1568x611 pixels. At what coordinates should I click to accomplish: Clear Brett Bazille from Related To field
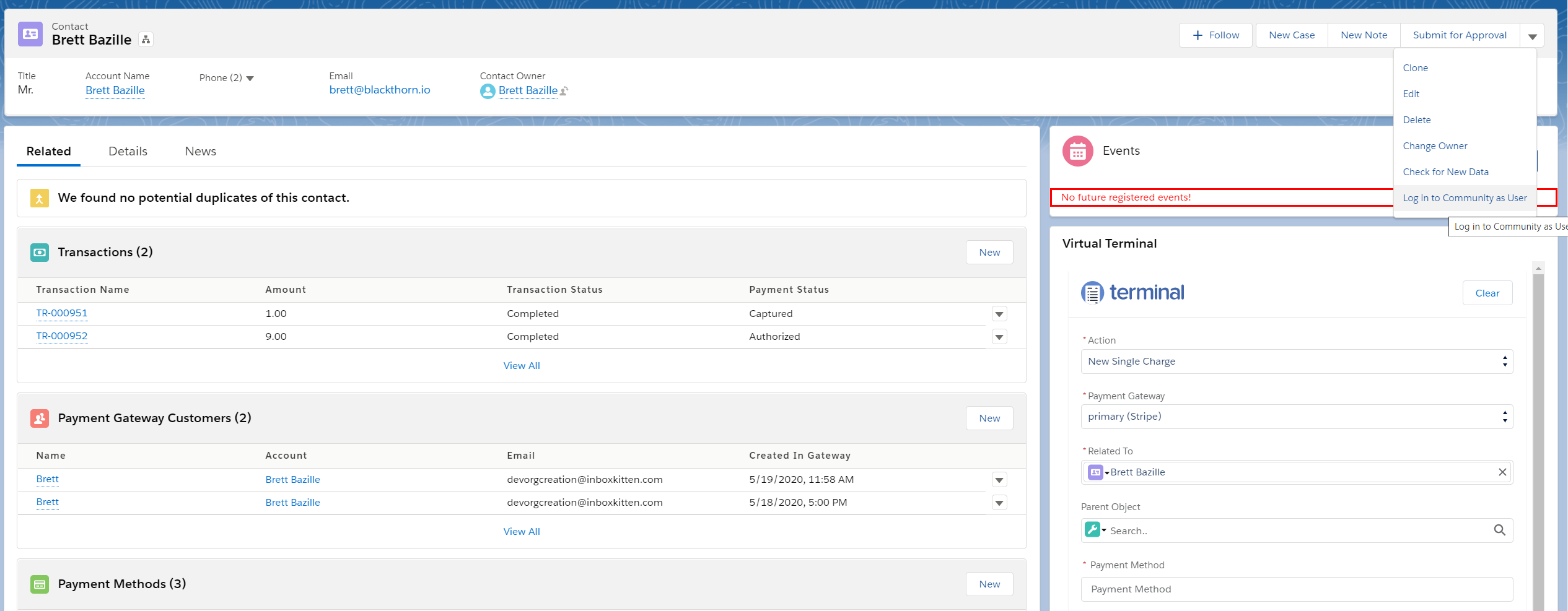[1502, 472]
